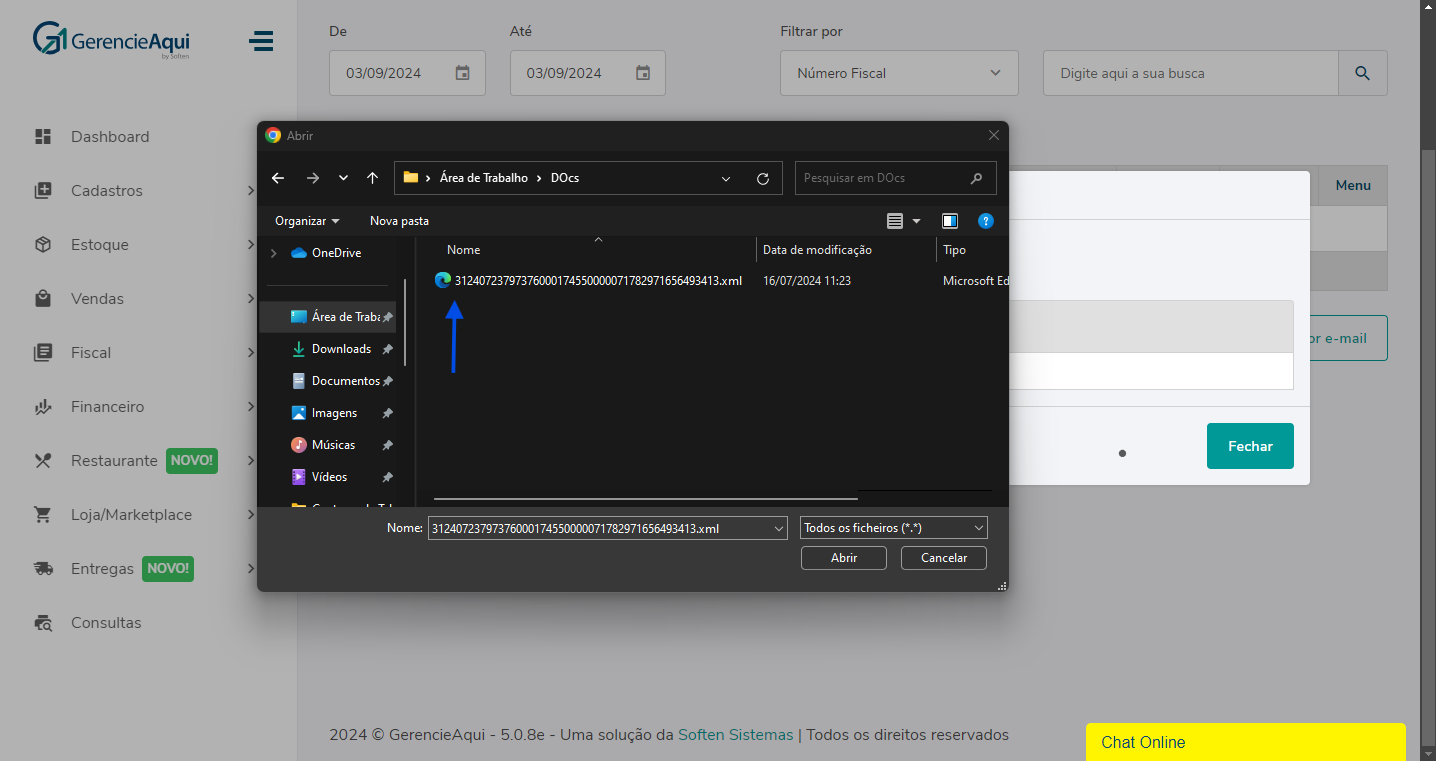Click Nova pasta in the toolbar
The image size is (1436, 761).
tap(399, 220)
